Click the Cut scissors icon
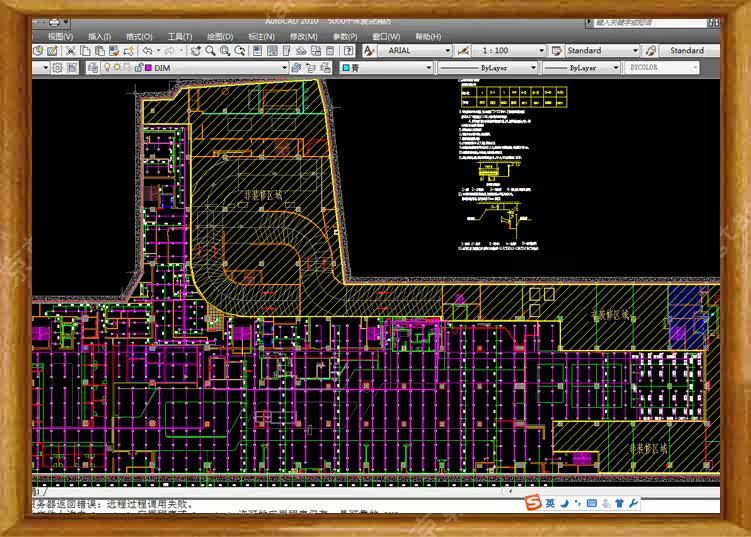The width and height of the screenshot is (751, 537). pos(72,51)
